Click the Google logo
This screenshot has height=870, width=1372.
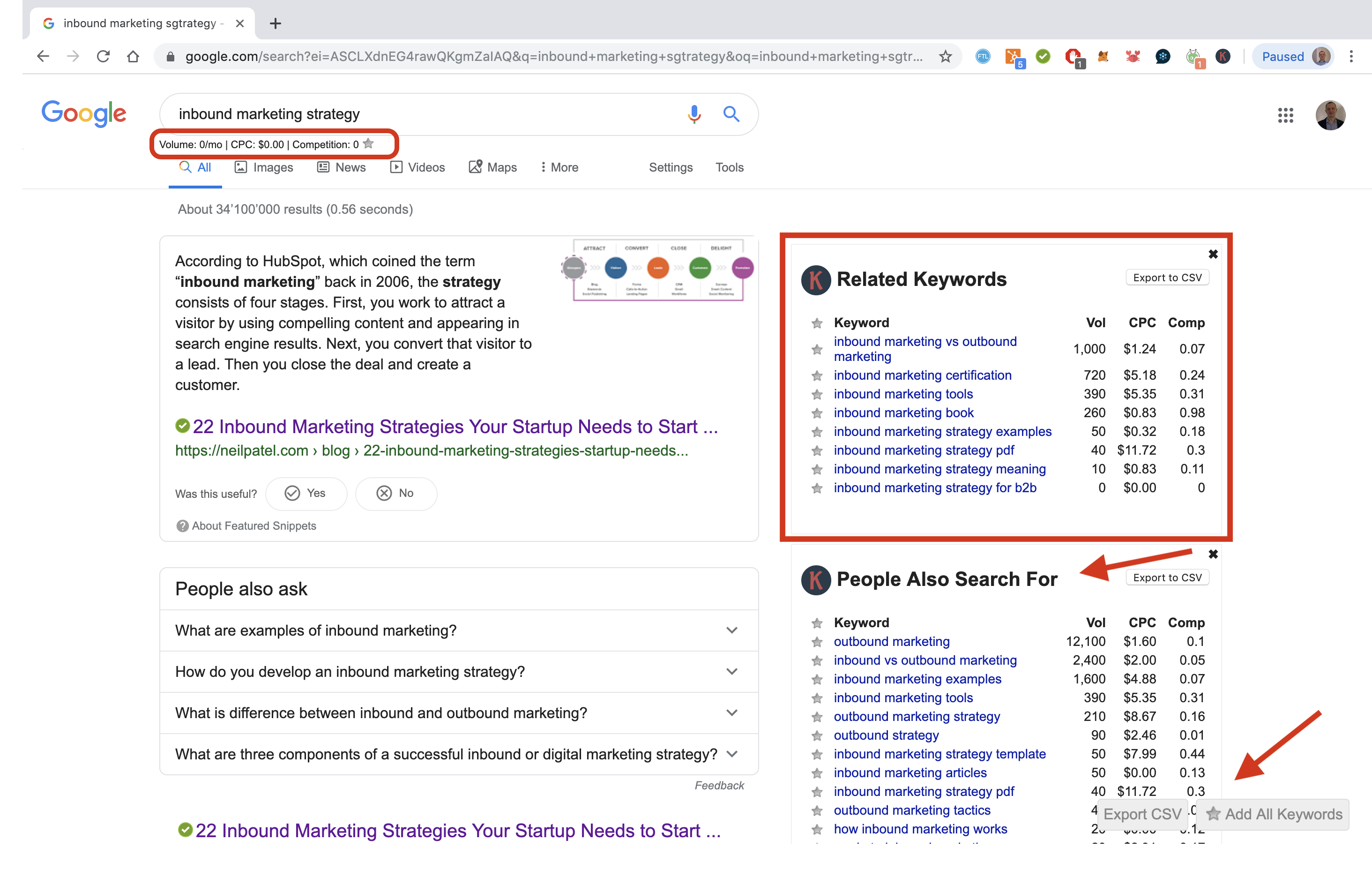pos(84,113)
